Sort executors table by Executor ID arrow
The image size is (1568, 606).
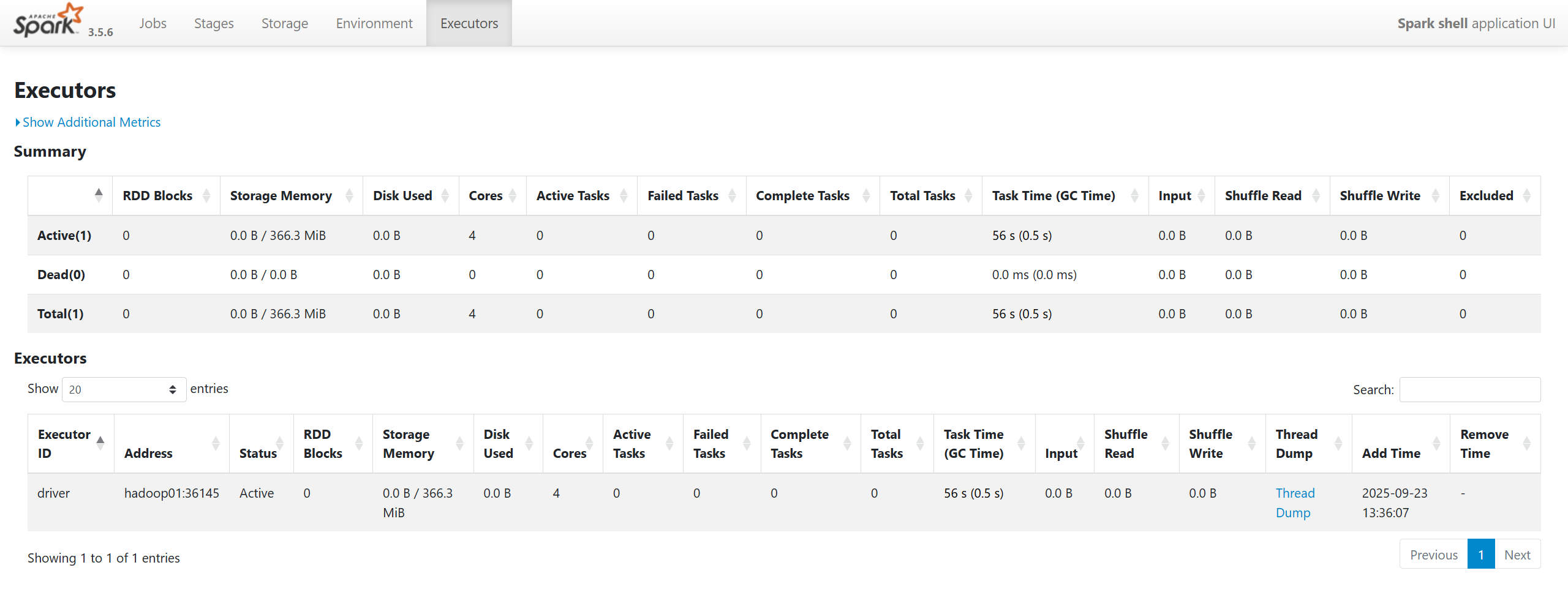click(100, 443)
